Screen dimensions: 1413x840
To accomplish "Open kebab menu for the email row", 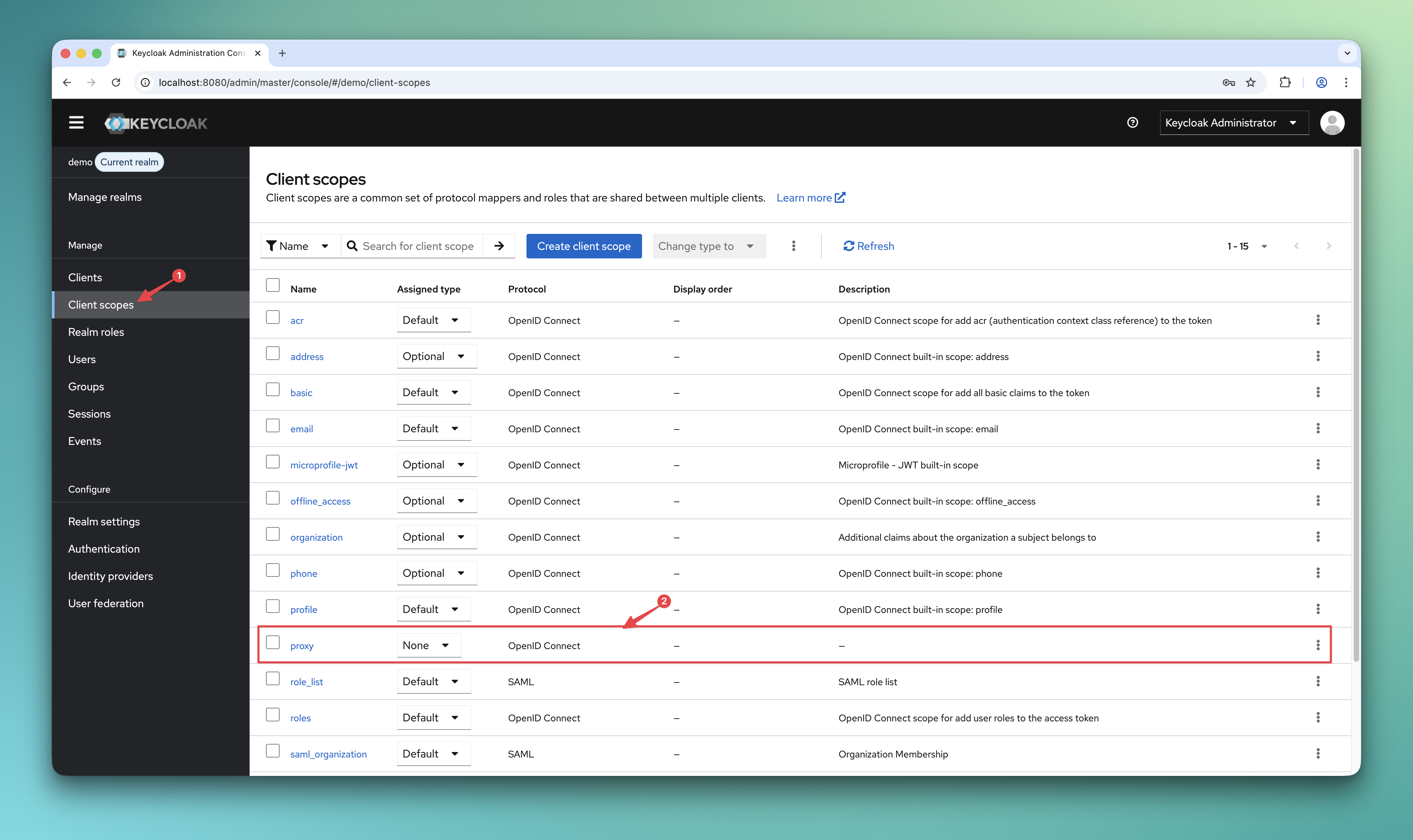I will pos(1318,429).
